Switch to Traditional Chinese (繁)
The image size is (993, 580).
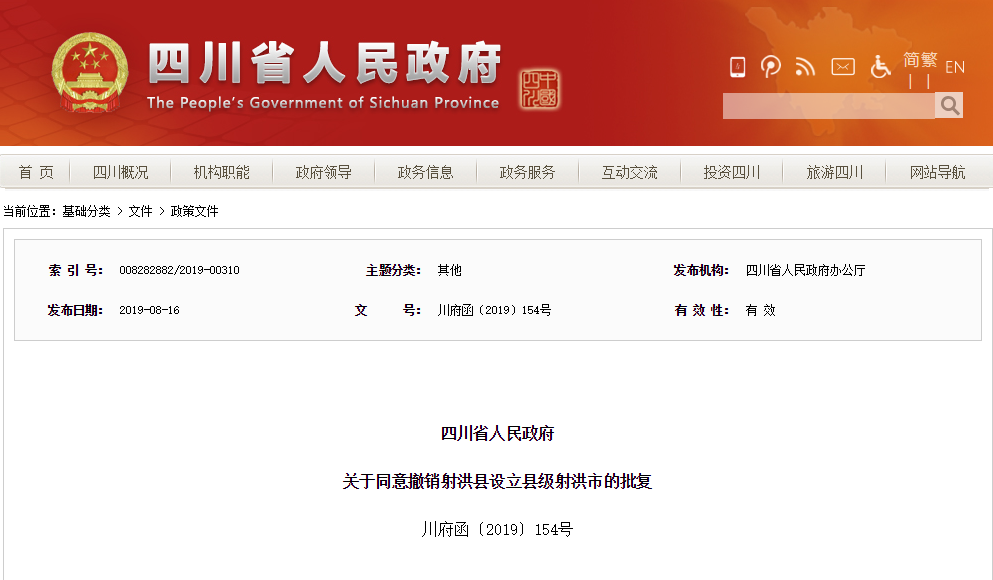(x=929, y=60)
